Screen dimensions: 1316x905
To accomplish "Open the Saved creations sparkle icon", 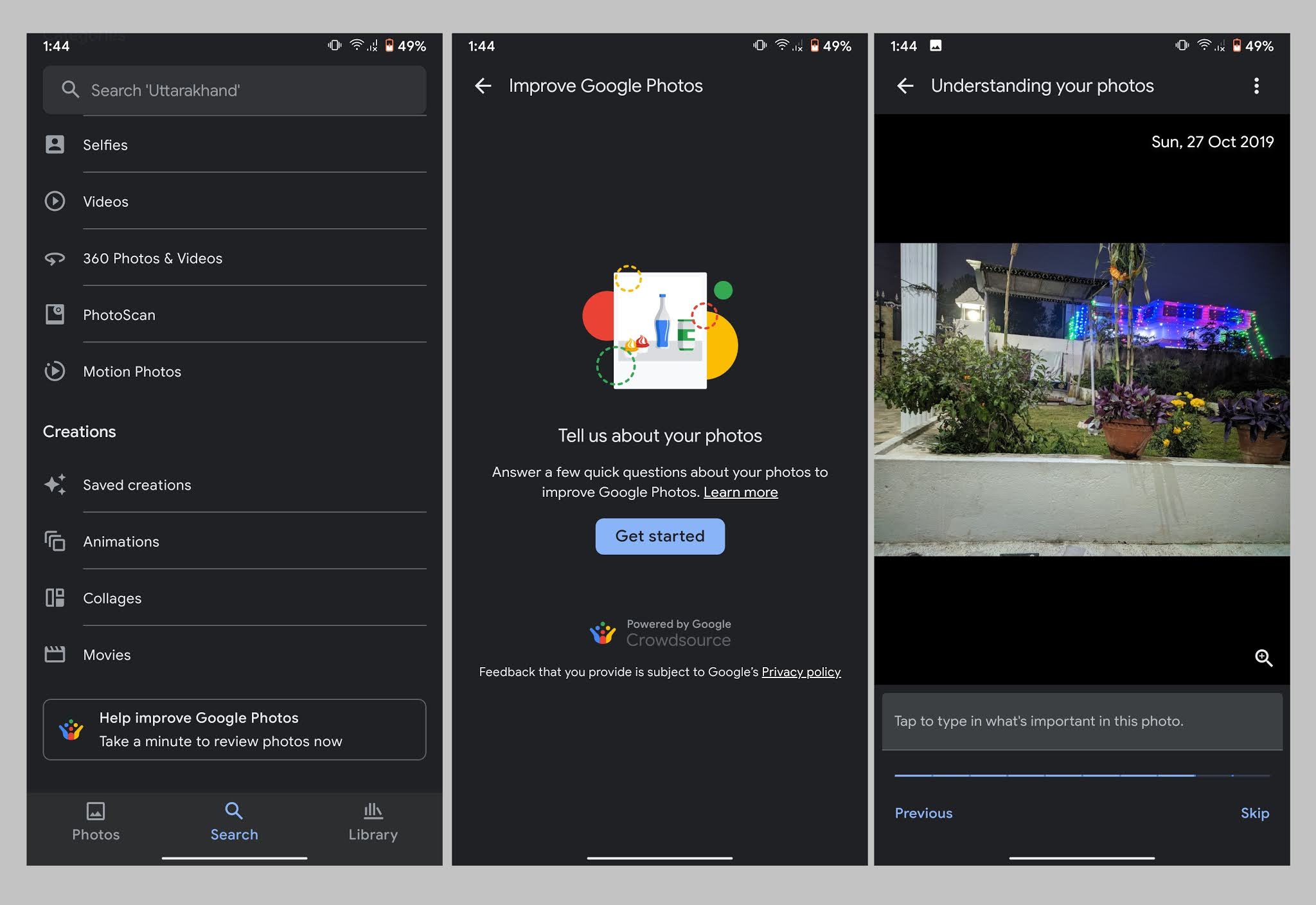I will (55, 484).
